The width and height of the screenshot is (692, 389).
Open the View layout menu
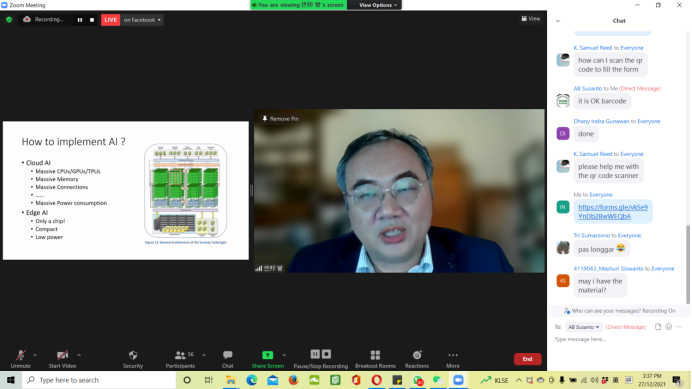(530, 19)
